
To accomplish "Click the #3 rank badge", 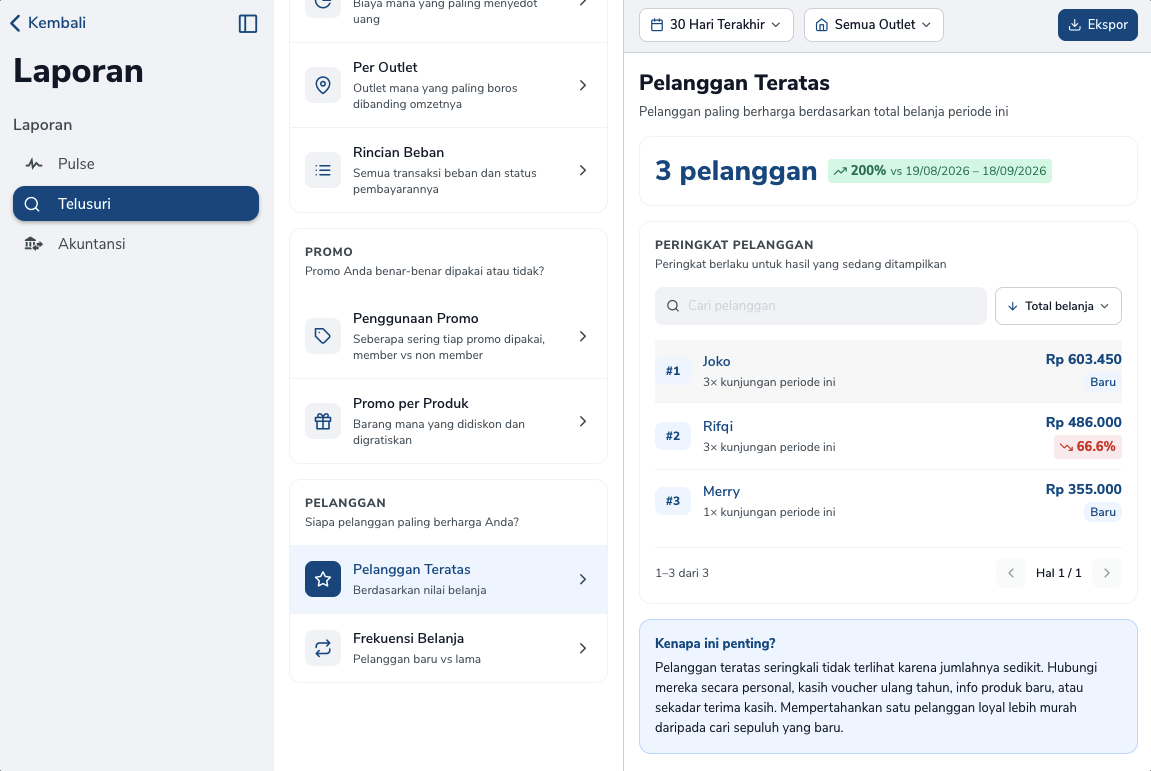I will (672, 501).
